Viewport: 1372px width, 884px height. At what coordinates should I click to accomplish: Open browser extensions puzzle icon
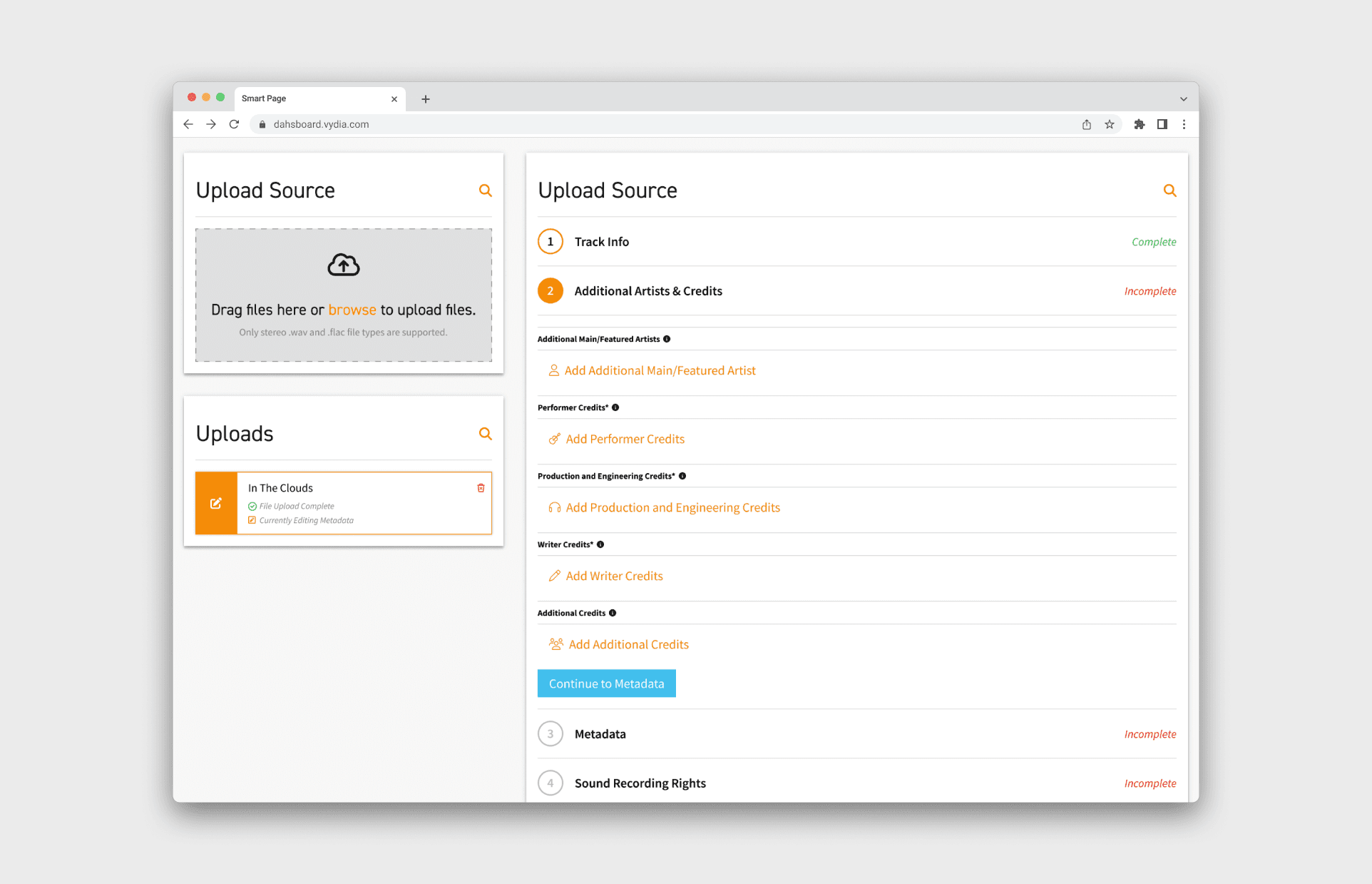coord(1139,124)
